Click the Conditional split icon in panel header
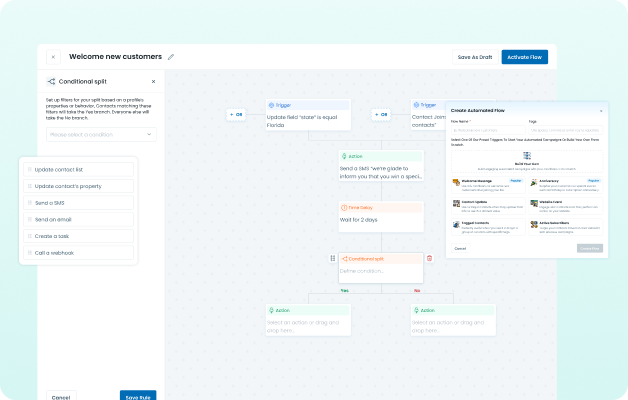The width and height of the screenshot is (628, 400). (x=51, y=81)
